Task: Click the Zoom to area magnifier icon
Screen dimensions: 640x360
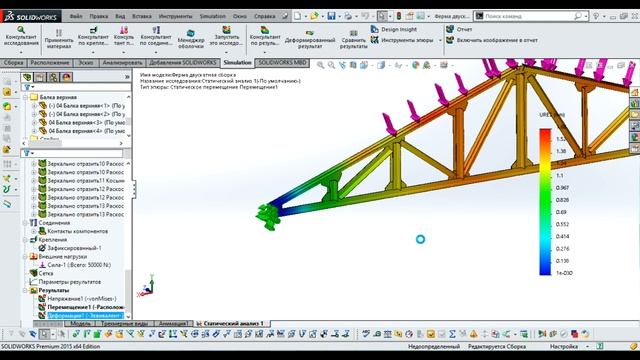Action: pos(331,65)
